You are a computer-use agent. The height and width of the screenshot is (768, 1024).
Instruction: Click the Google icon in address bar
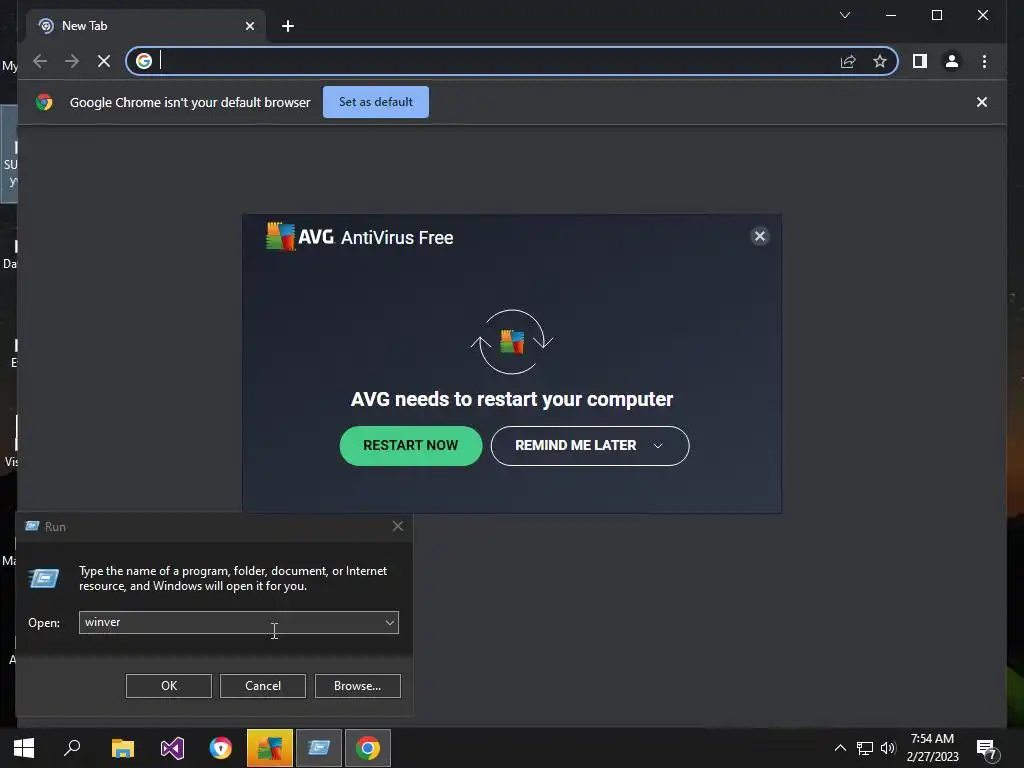(144, 61)
